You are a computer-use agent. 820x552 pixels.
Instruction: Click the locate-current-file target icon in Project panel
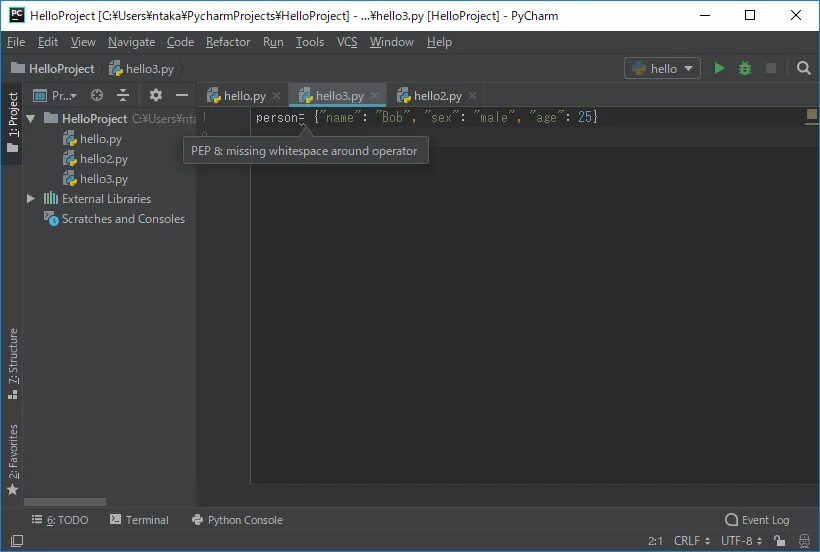[x=97, y=95]
